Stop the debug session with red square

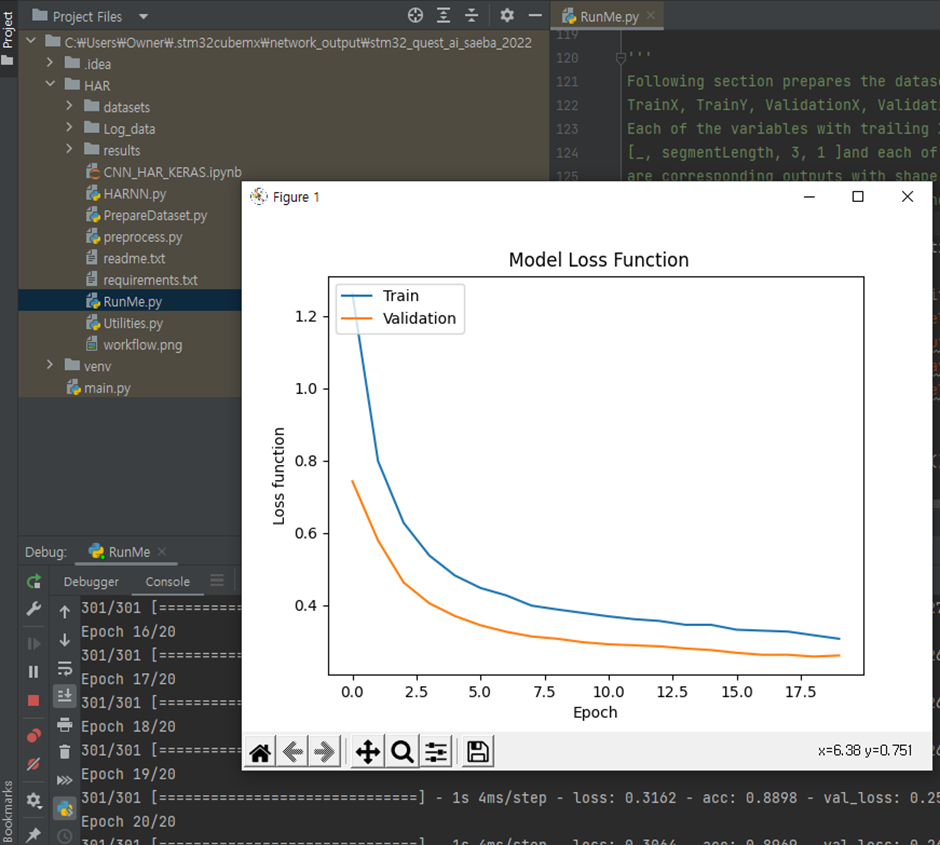(34, 700)
